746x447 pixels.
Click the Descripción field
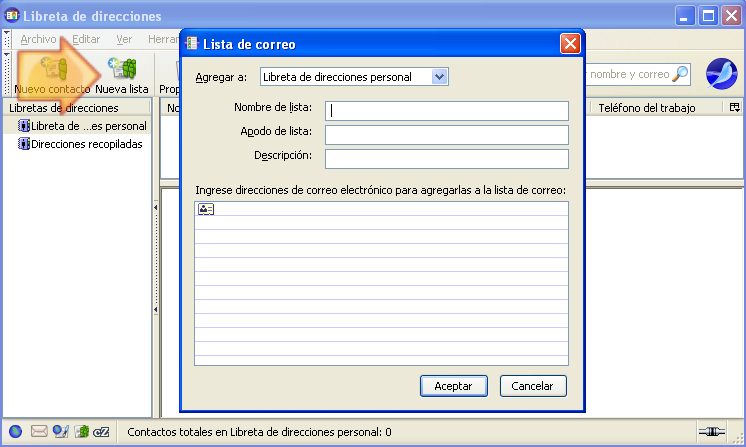tap(447, 159)
